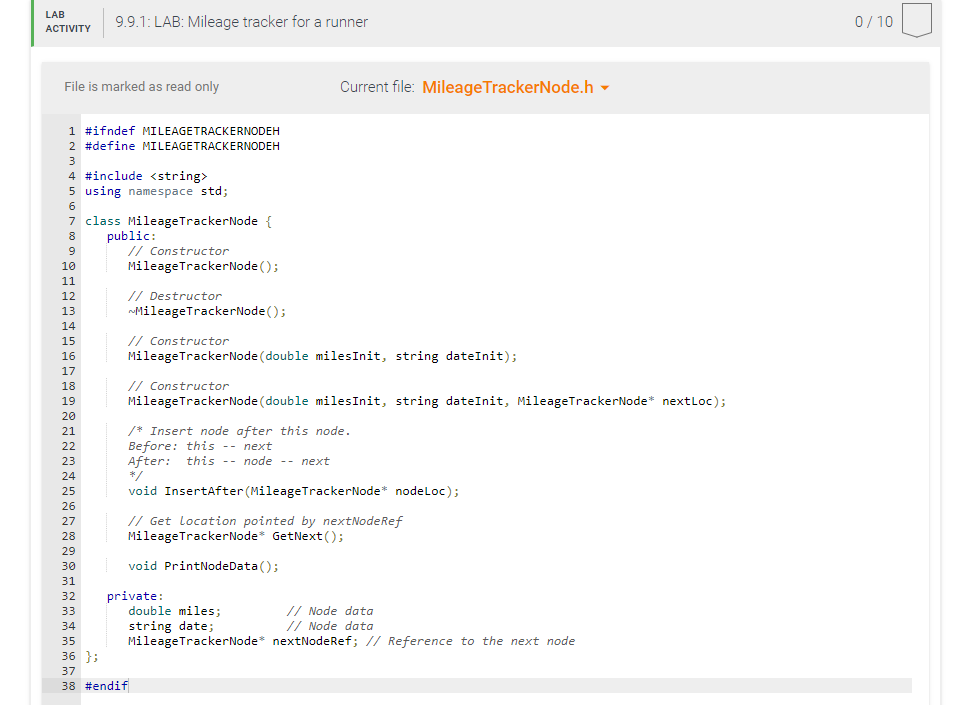Click the highlighted #endif line in the editor
The width and height of the screenshot is (979, 705).
click(x=105, y=685)
